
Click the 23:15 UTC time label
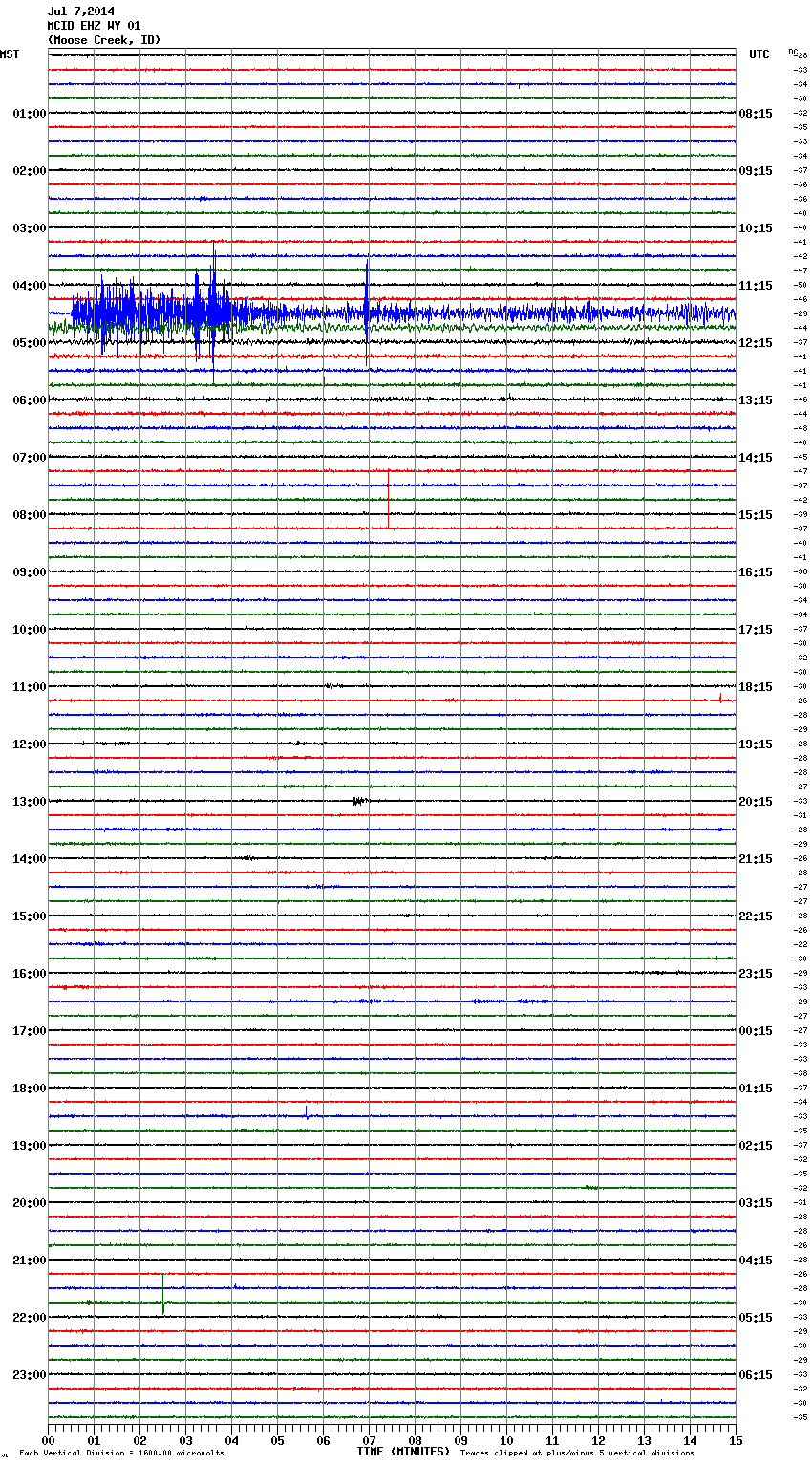[756, 974]
